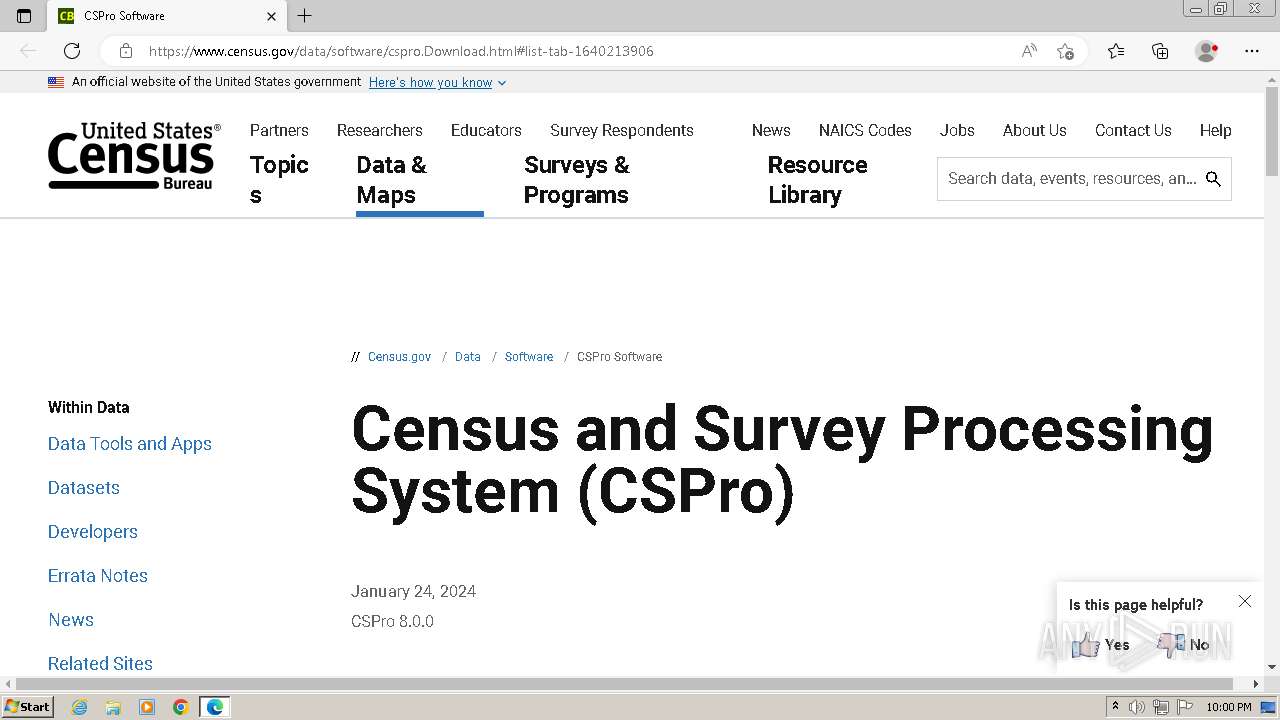Open the Favorites list icon
Viewport: 1280px width, 720px height.
point(1116,51)
